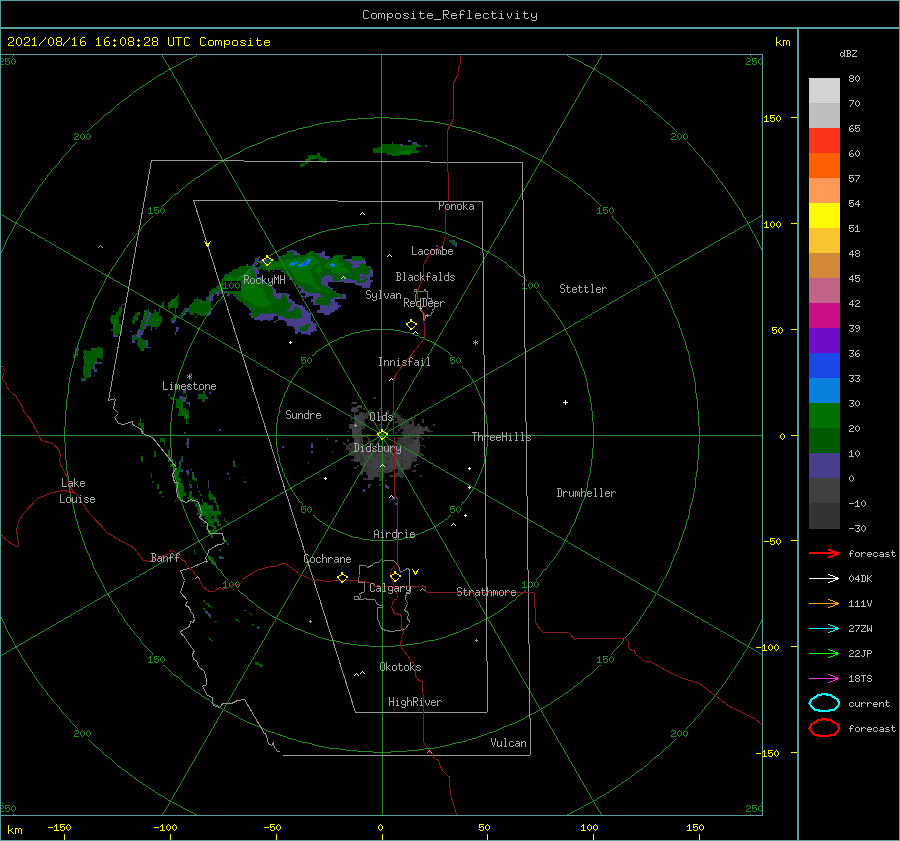The width and height of the screenshot is (900, 841).
Task: Click the green 22JP arrow in legend
Action: point(824,653)
